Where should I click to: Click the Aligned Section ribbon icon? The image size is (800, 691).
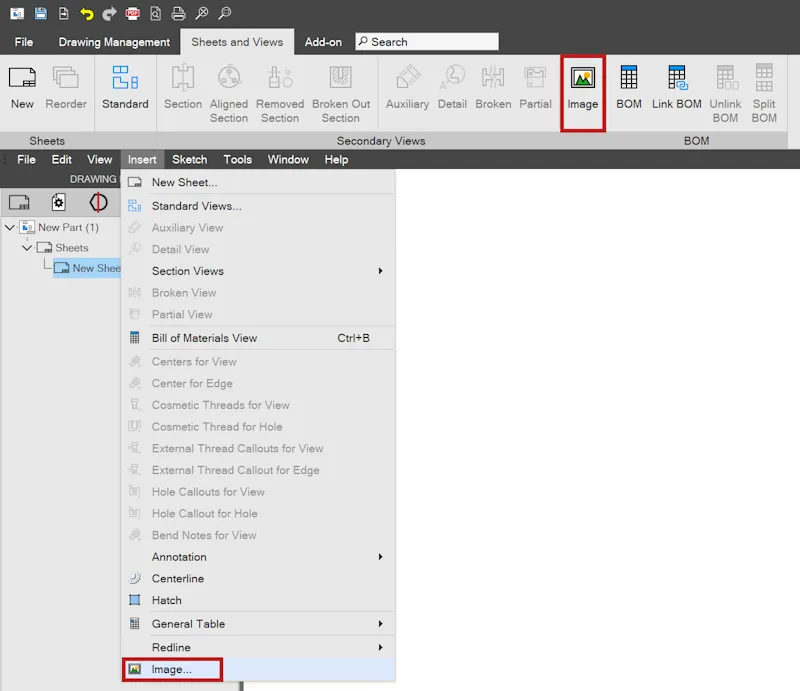(229, 94)
